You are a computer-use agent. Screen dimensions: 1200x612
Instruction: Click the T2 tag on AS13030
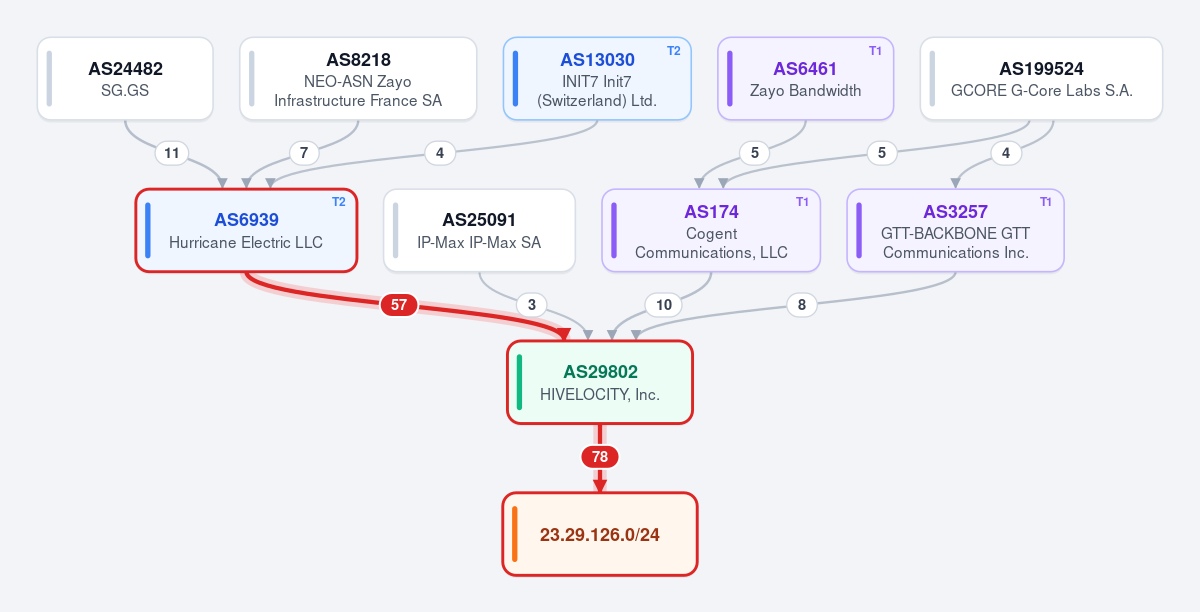(x=673, y=50)
